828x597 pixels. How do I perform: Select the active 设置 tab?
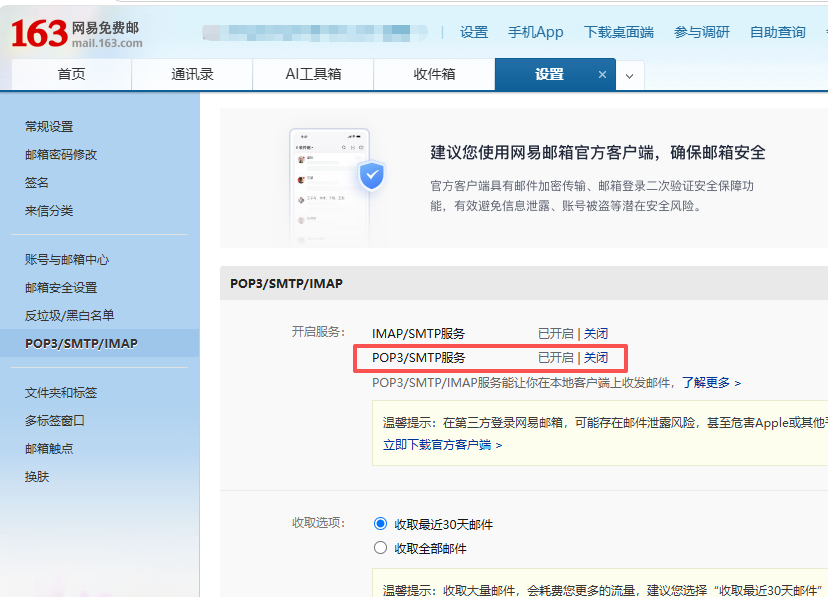point(549,74)
